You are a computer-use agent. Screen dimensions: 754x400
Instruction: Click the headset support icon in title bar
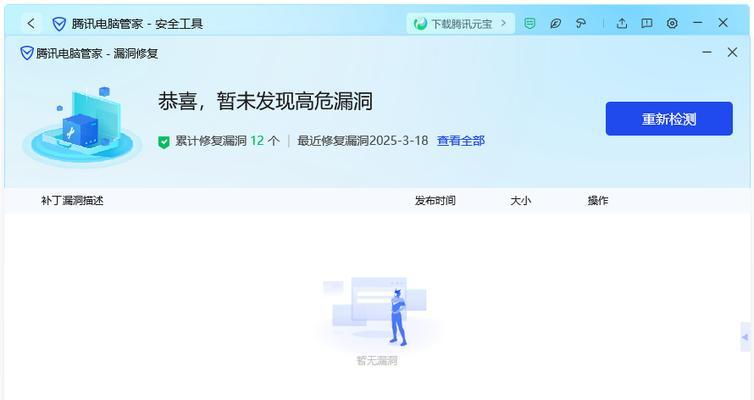pos(581,23)
